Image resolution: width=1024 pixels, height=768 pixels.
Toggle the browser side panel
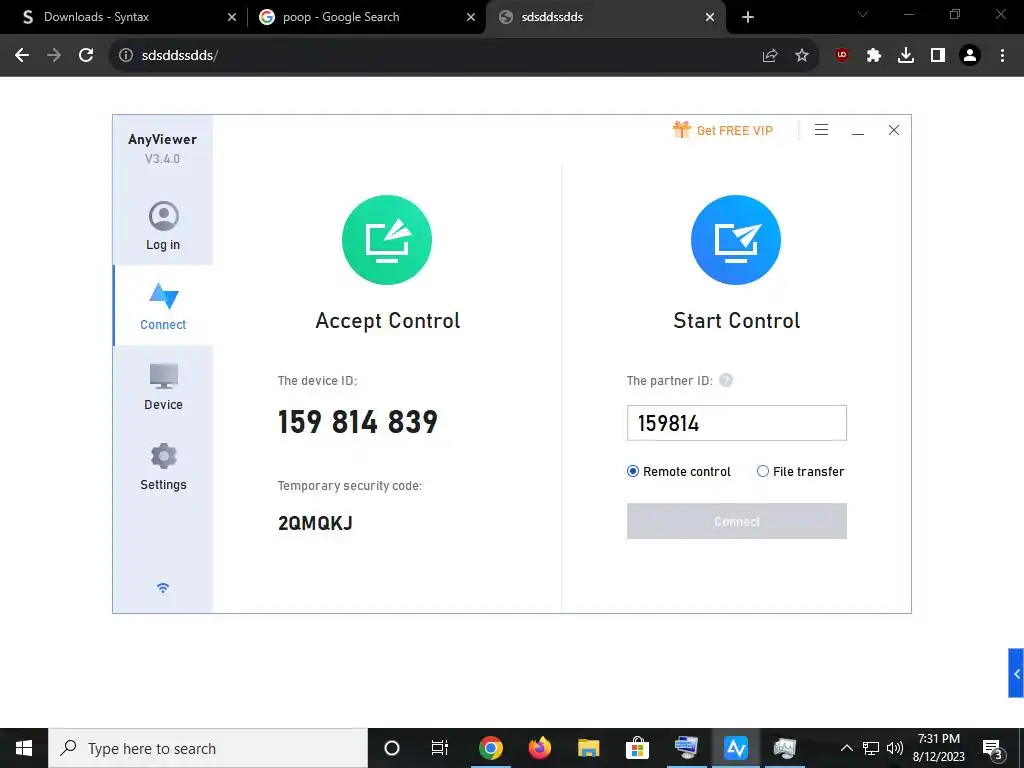[938, 56]
